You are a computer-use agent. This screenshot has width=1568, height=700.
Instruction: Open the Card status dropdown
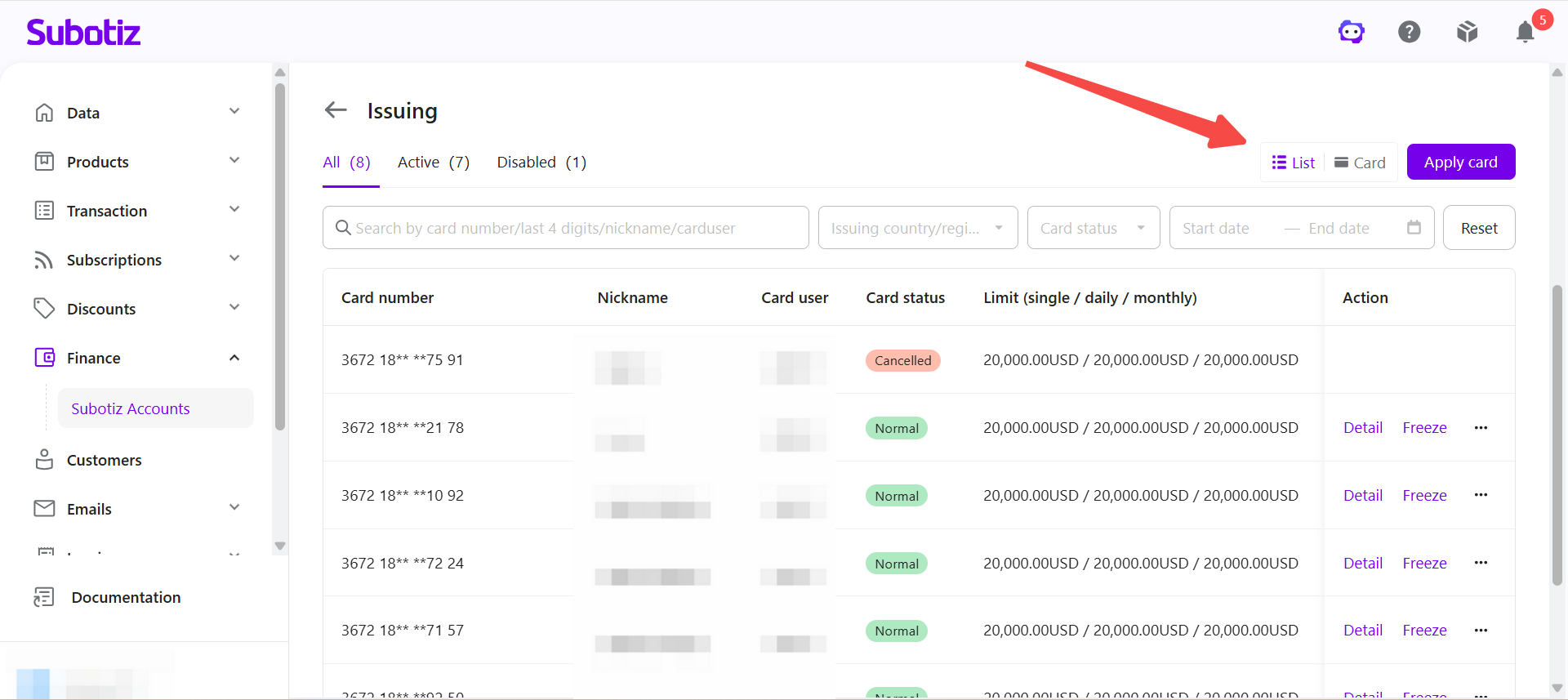click(1094, 228)
